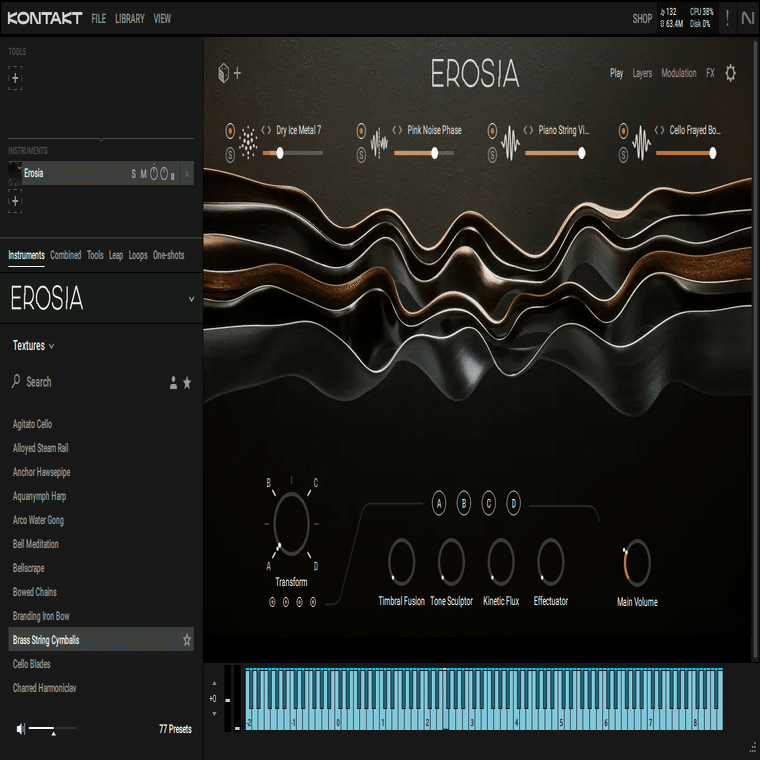This screenshot has width=760, height=760.
Task: Browse Cello Frayed Bo... source arrows
Action: coord(660,130)
